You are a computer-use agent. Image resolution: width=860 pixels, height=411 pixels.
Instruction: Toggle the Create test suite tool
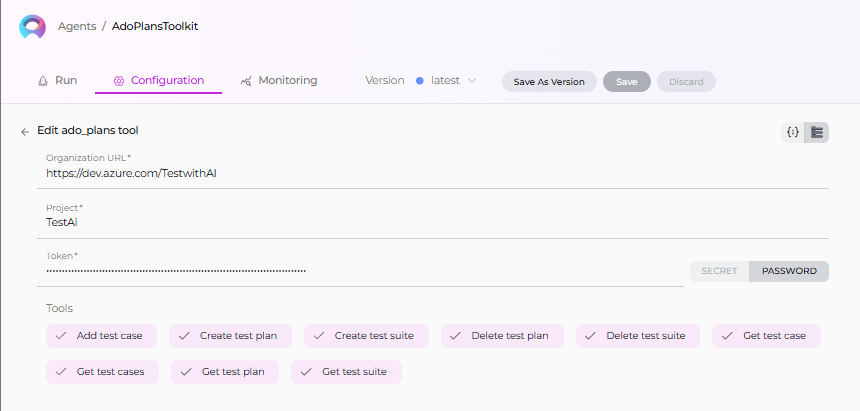tap(366, 336)
